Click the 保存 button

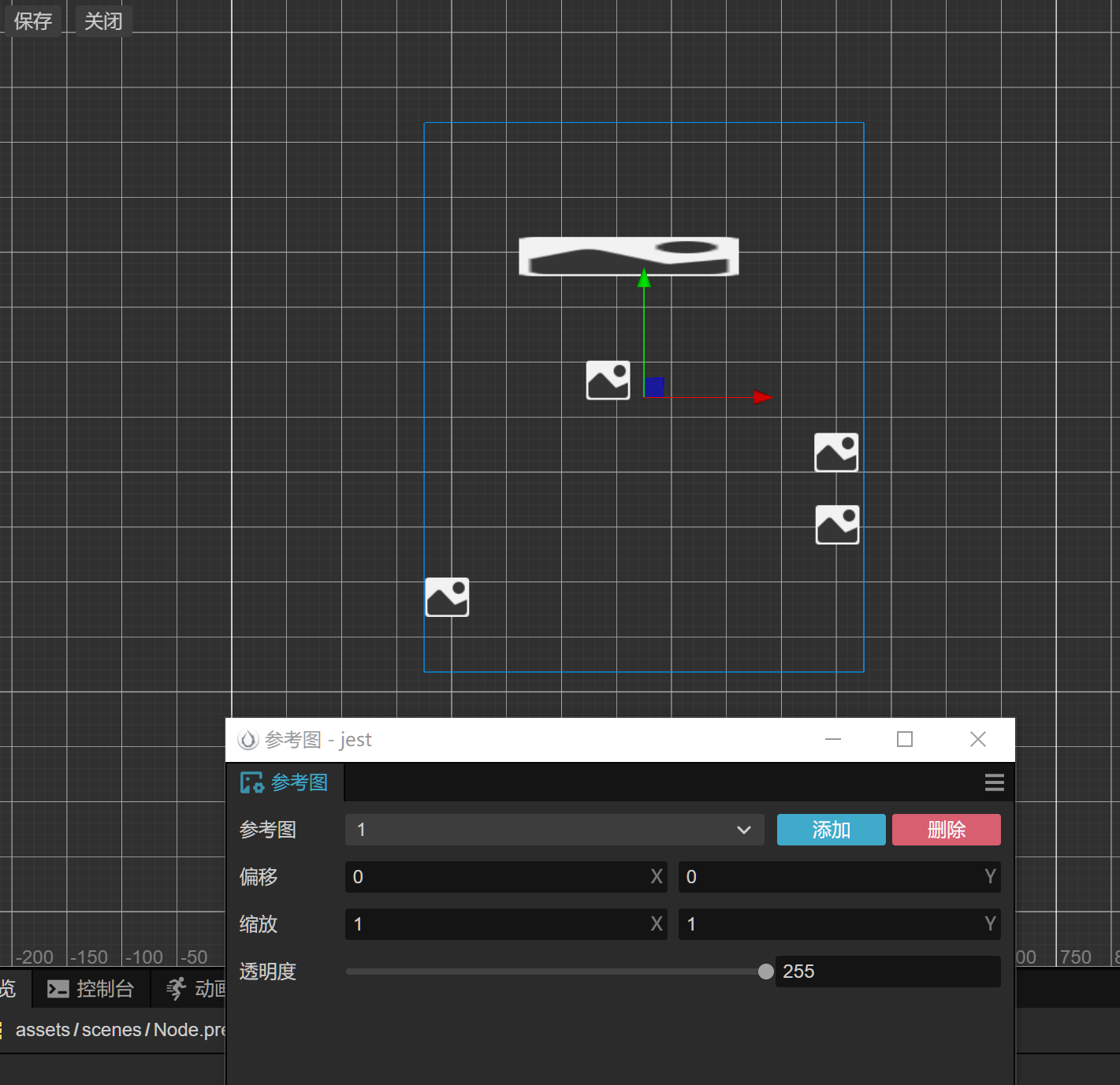click(33, 21)
